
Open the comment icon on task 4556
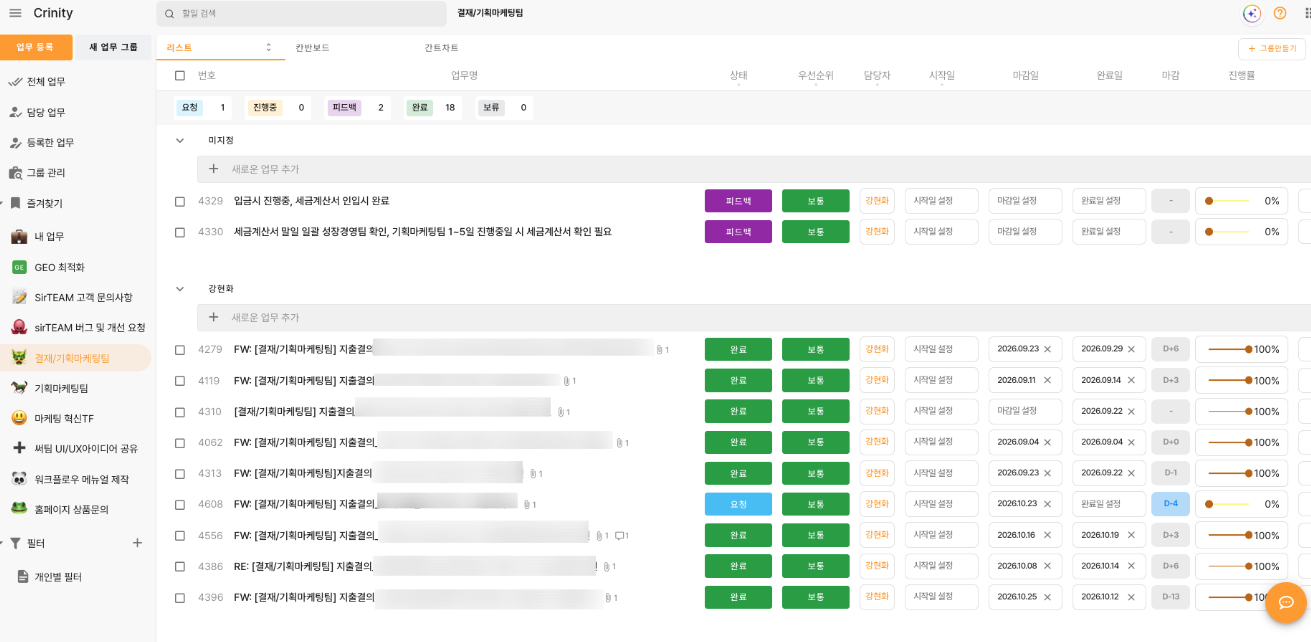click(620, 535)
